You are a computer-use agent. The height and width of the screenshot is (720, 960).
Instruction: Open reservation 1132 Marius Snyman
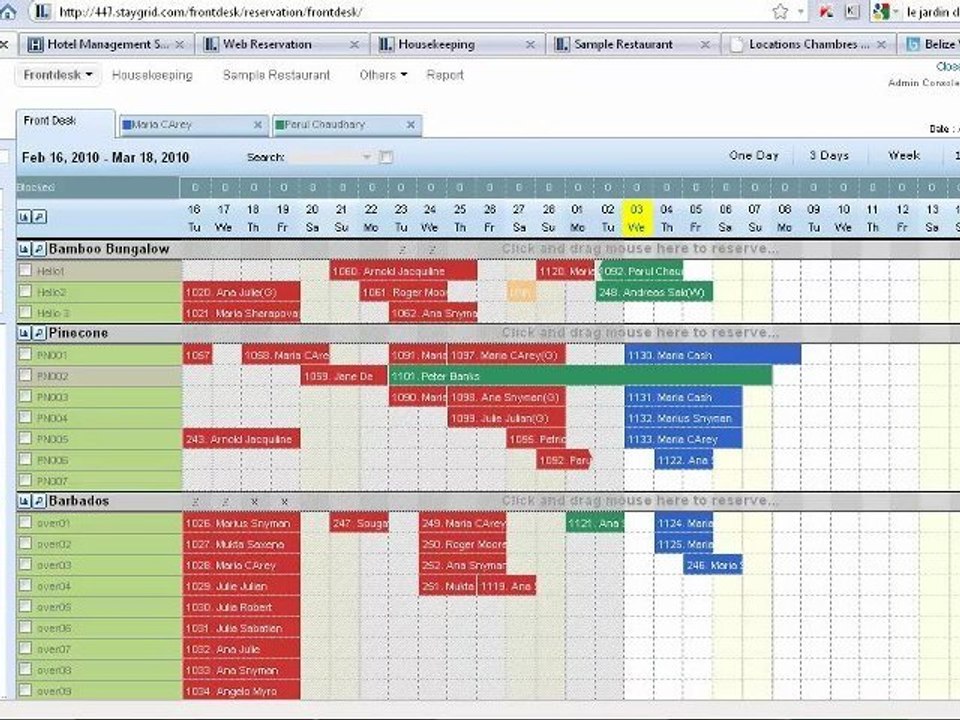click(683, 418)
